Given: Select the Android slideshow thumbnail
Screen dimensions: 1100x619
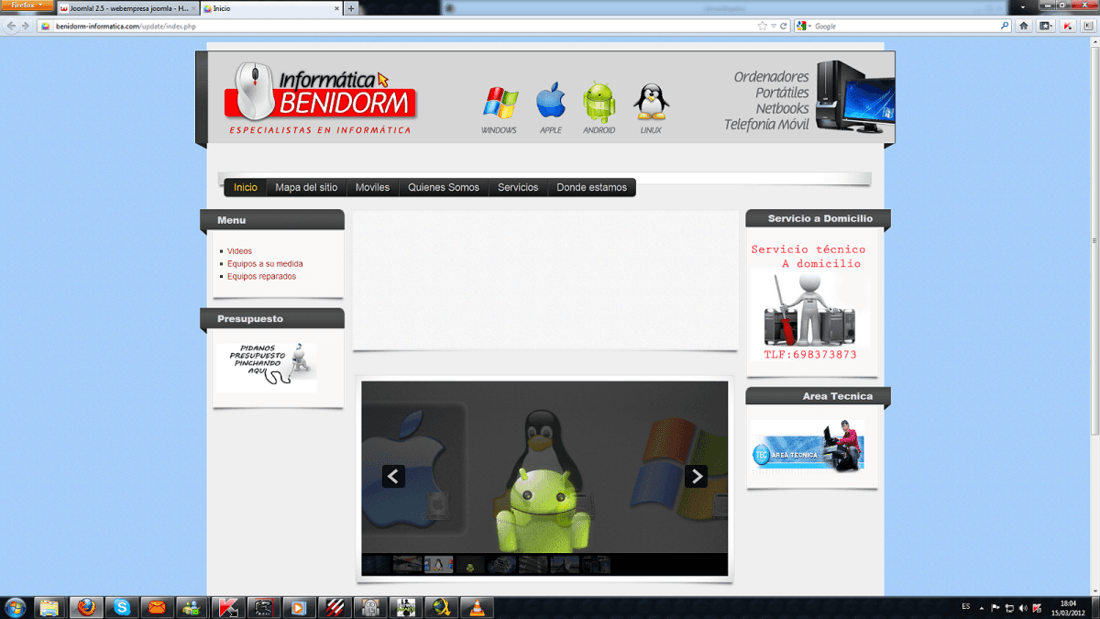Looking at the screenshot, I should click(x=470, y=564).
